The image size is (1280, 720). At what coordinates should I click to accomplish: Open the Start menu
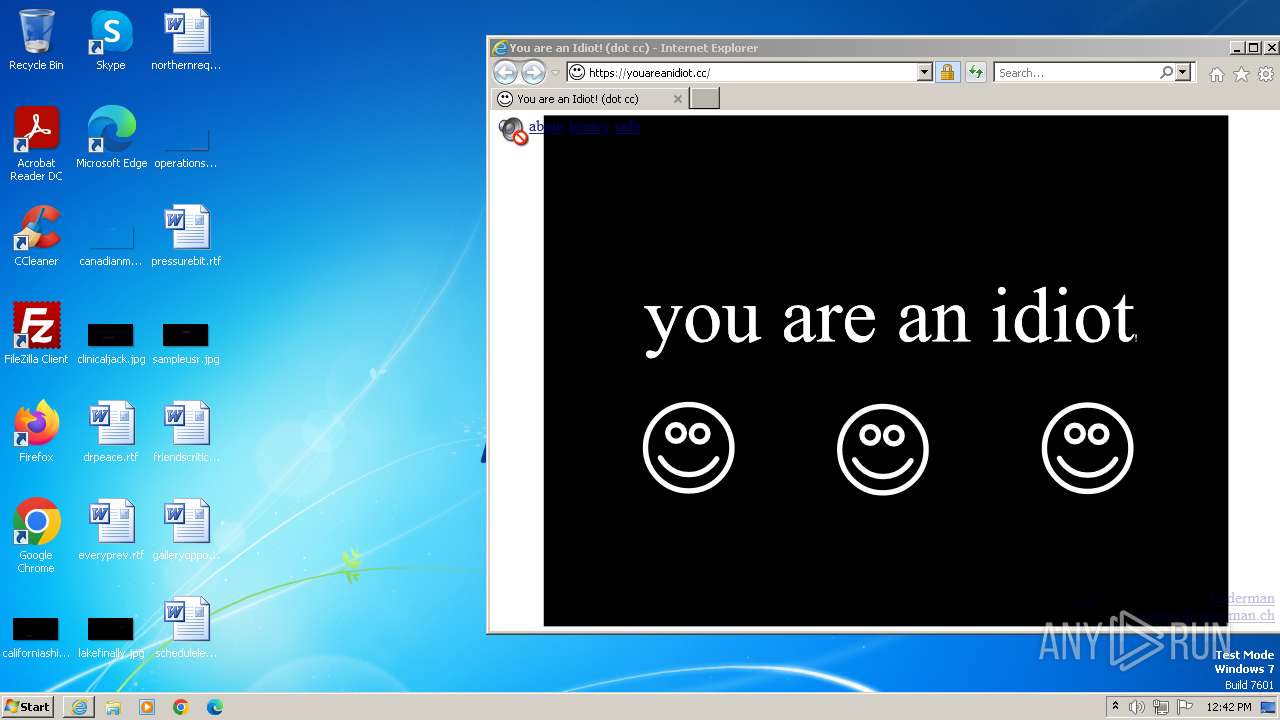pos(27,706)
